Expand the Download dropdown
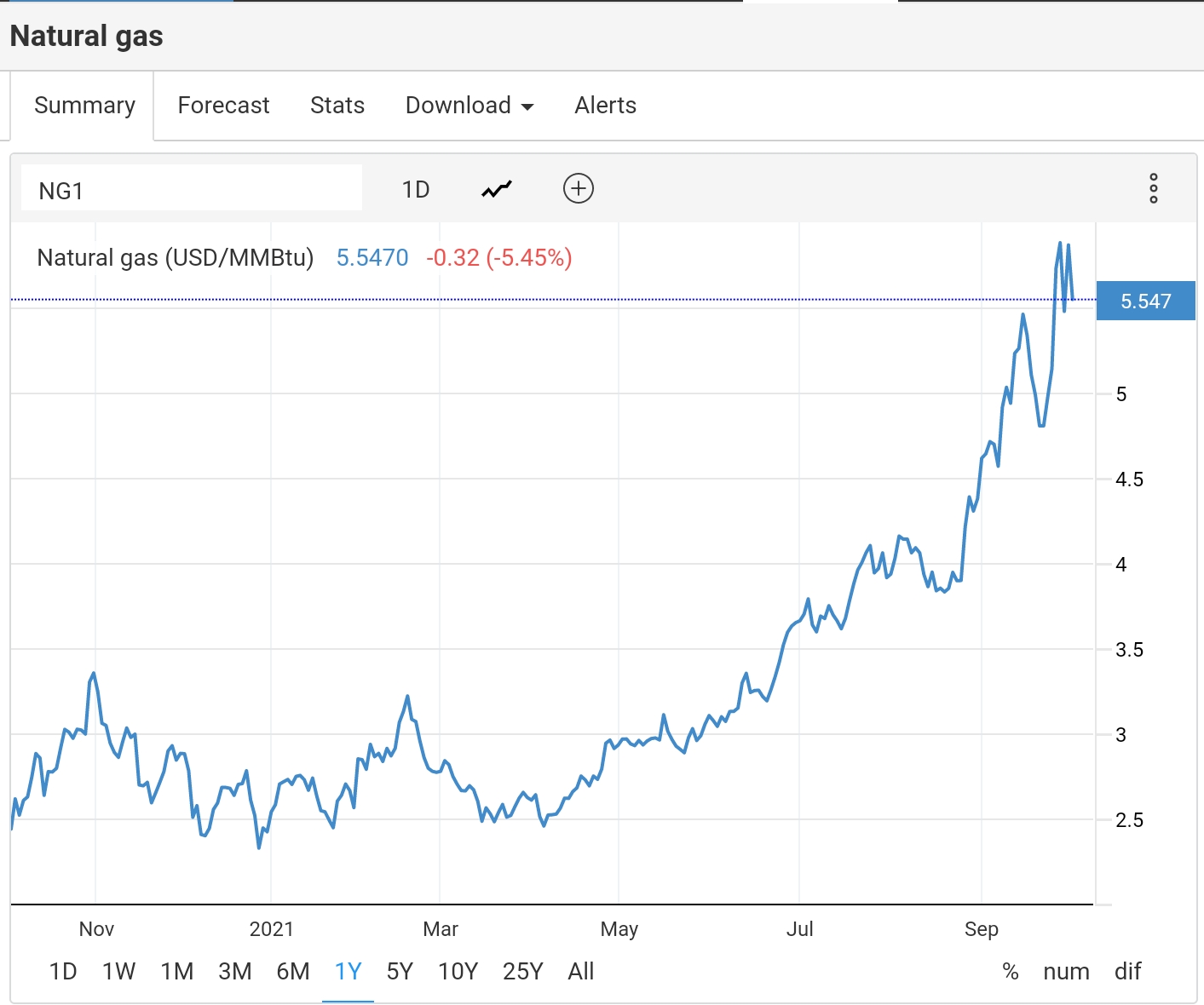This screenshot has width=1204, height=1005. tap(470, 106)
